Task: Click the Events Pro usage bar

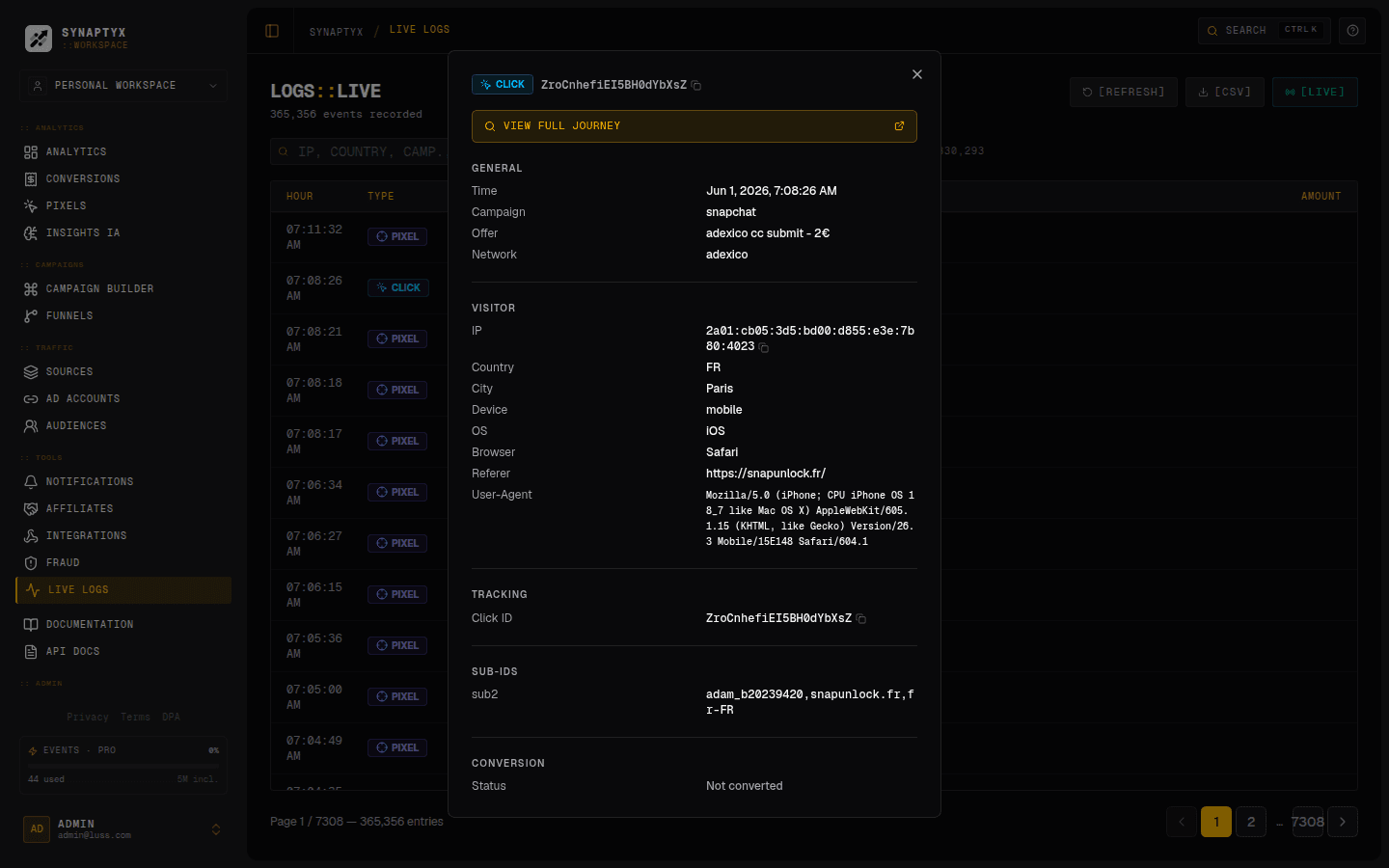Action: pyautogui.click(x=123, y=766)
